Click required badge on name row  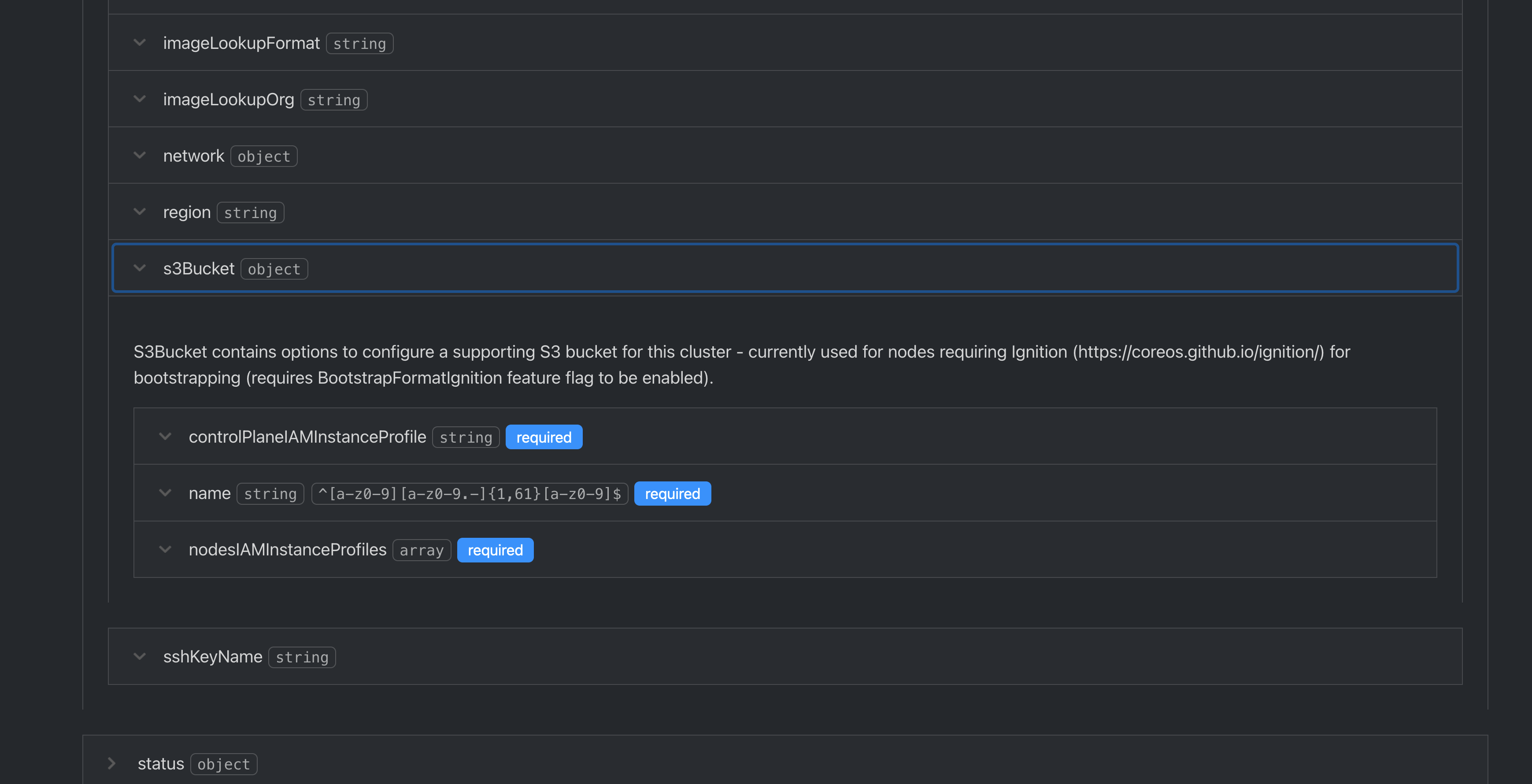click(672, 494)
